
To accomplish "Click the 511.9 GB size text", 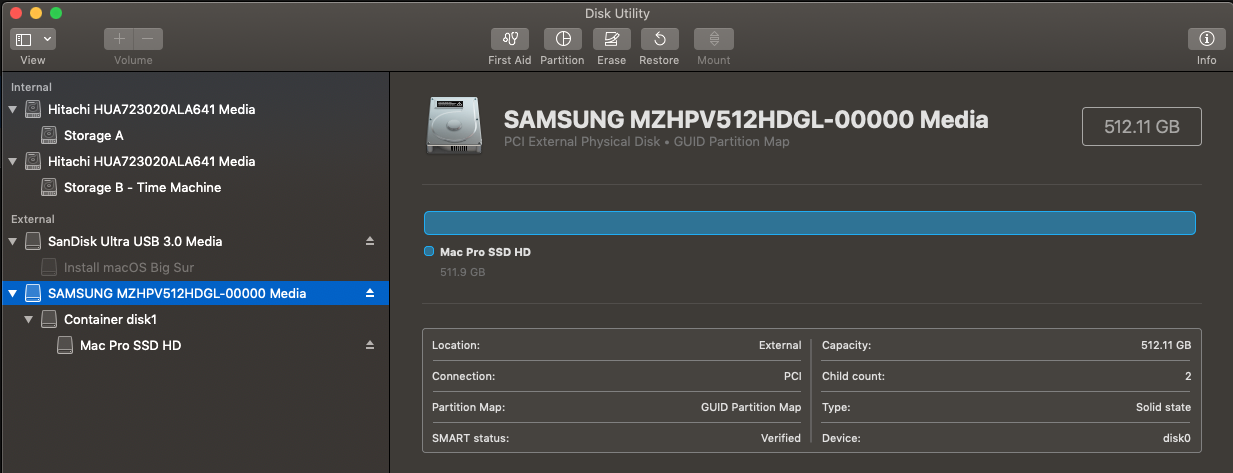I will [463, 271].
